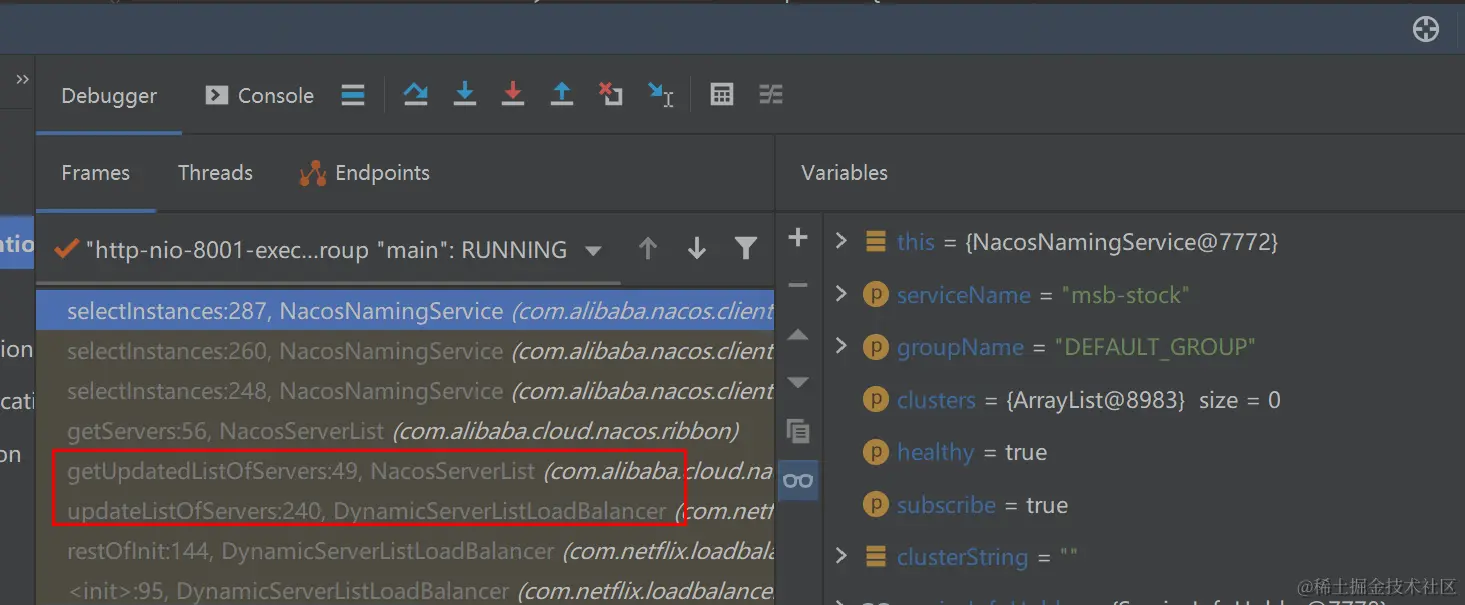The image size is (1465, 605).
Task: Click the Force Step Into icon
Action: coord(513,94)
